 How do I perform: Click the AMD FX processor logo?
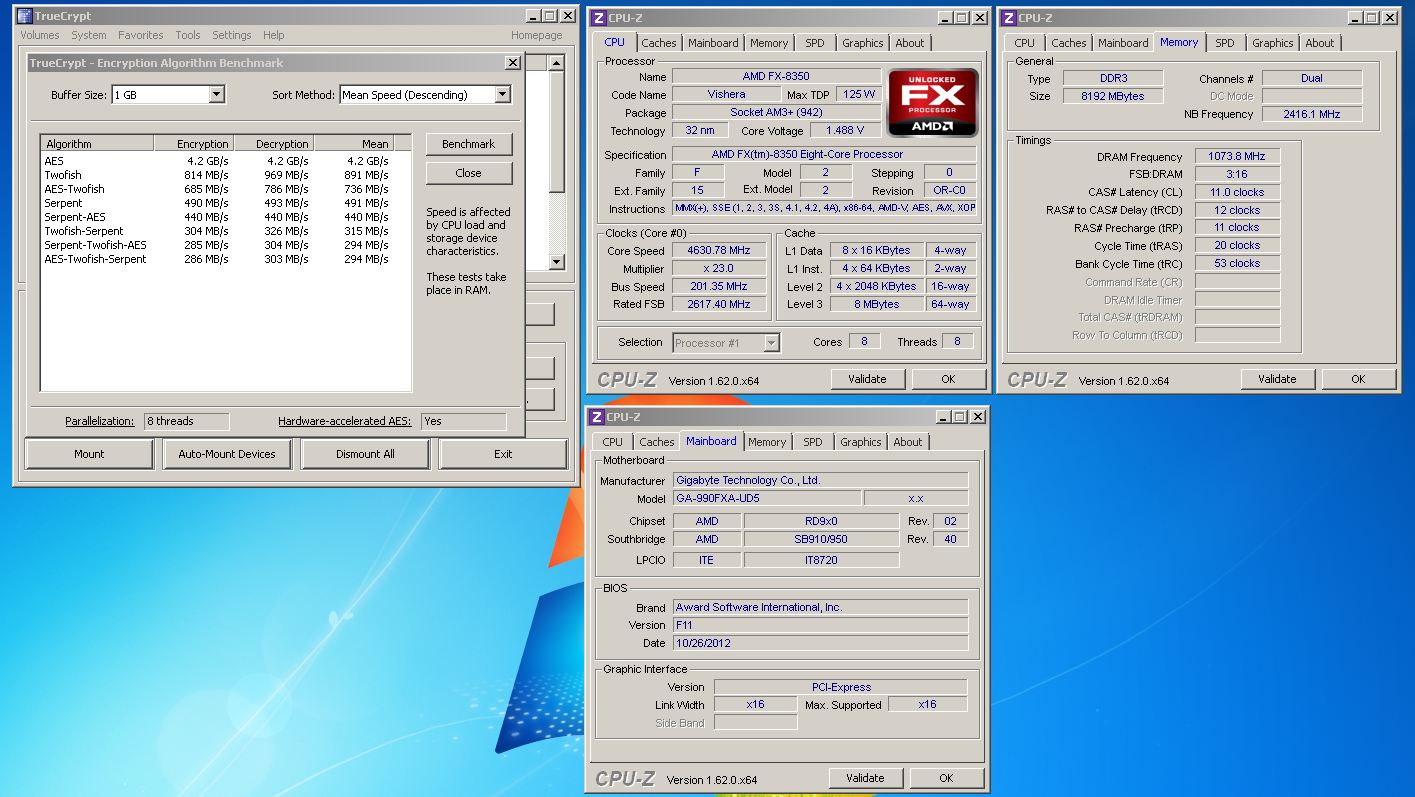pos(933,102)
